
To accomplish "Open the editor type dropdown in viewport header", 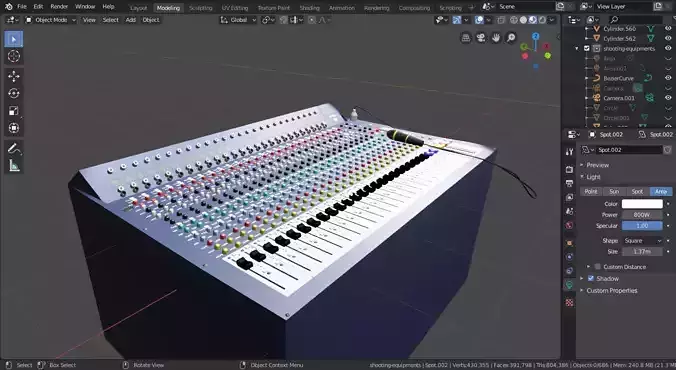I will coord(12,20).
